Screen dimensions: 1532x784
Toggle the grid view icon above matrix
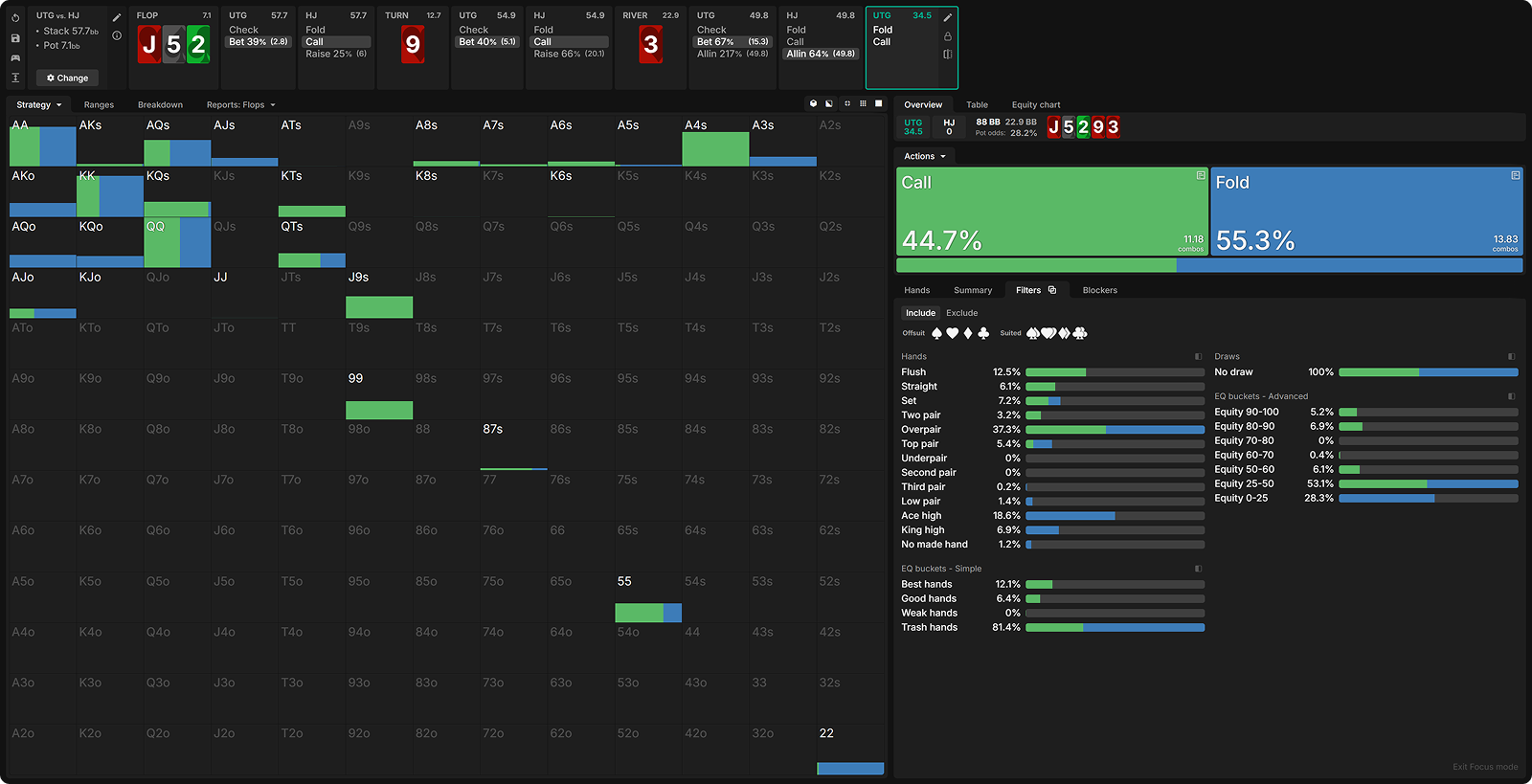pyautogui.click(x=863, y=103)
